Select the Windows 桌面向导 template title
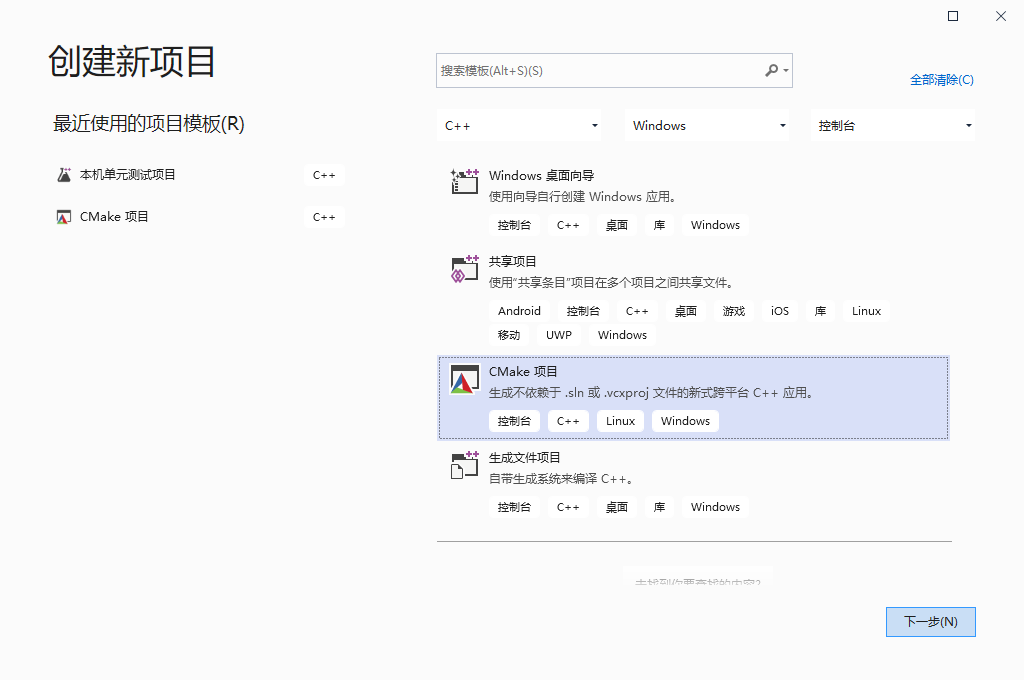Screen dimensions: 1024x680 (541, 175)
